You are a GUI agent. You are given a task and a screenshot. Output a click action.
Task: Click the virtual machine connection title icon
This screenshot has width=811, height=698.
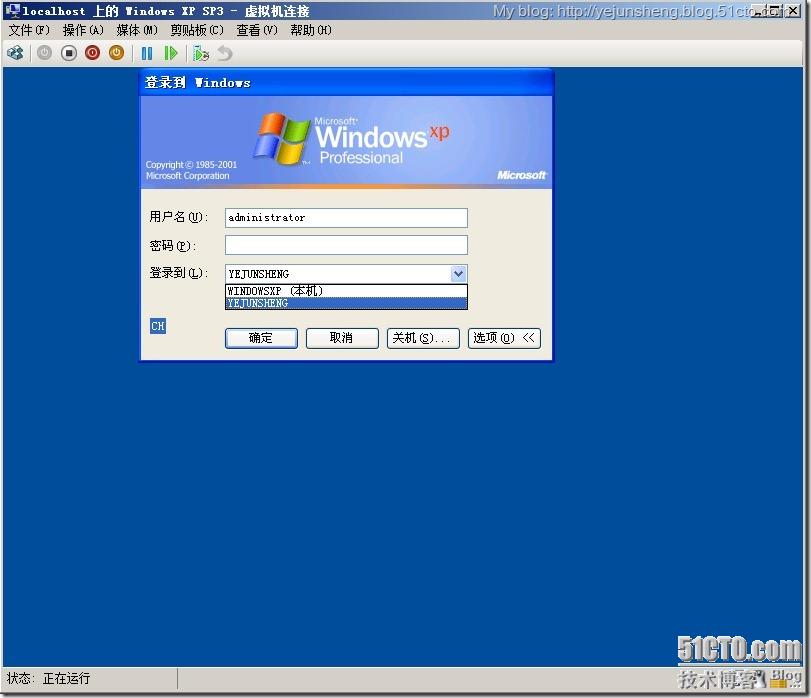12,10
